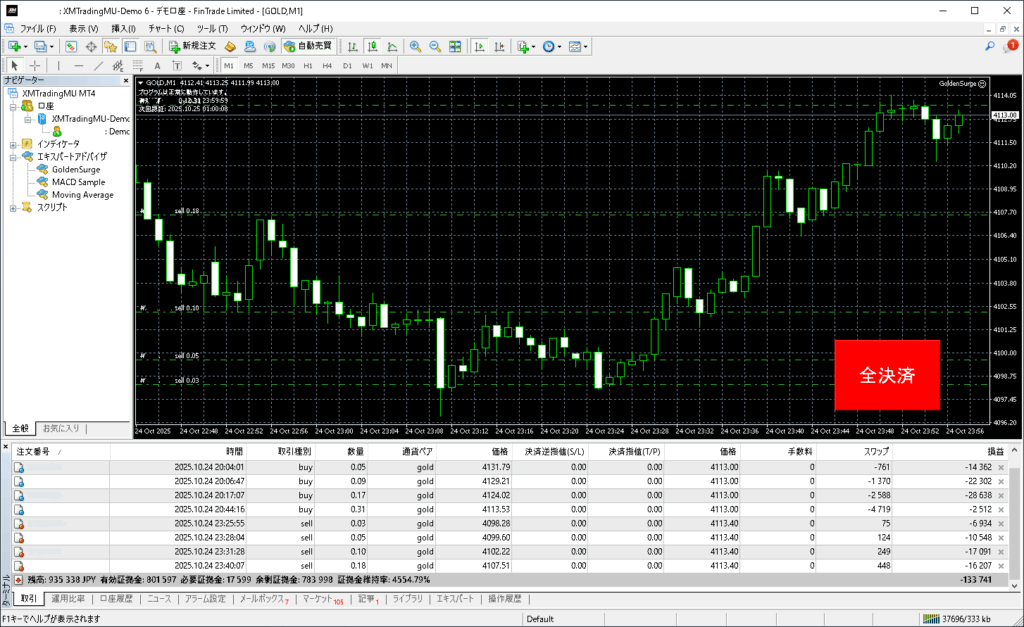This screenshot has width=1024, height=627.
Task: Expand the インディケータ tree node
Action: point(13,144)
